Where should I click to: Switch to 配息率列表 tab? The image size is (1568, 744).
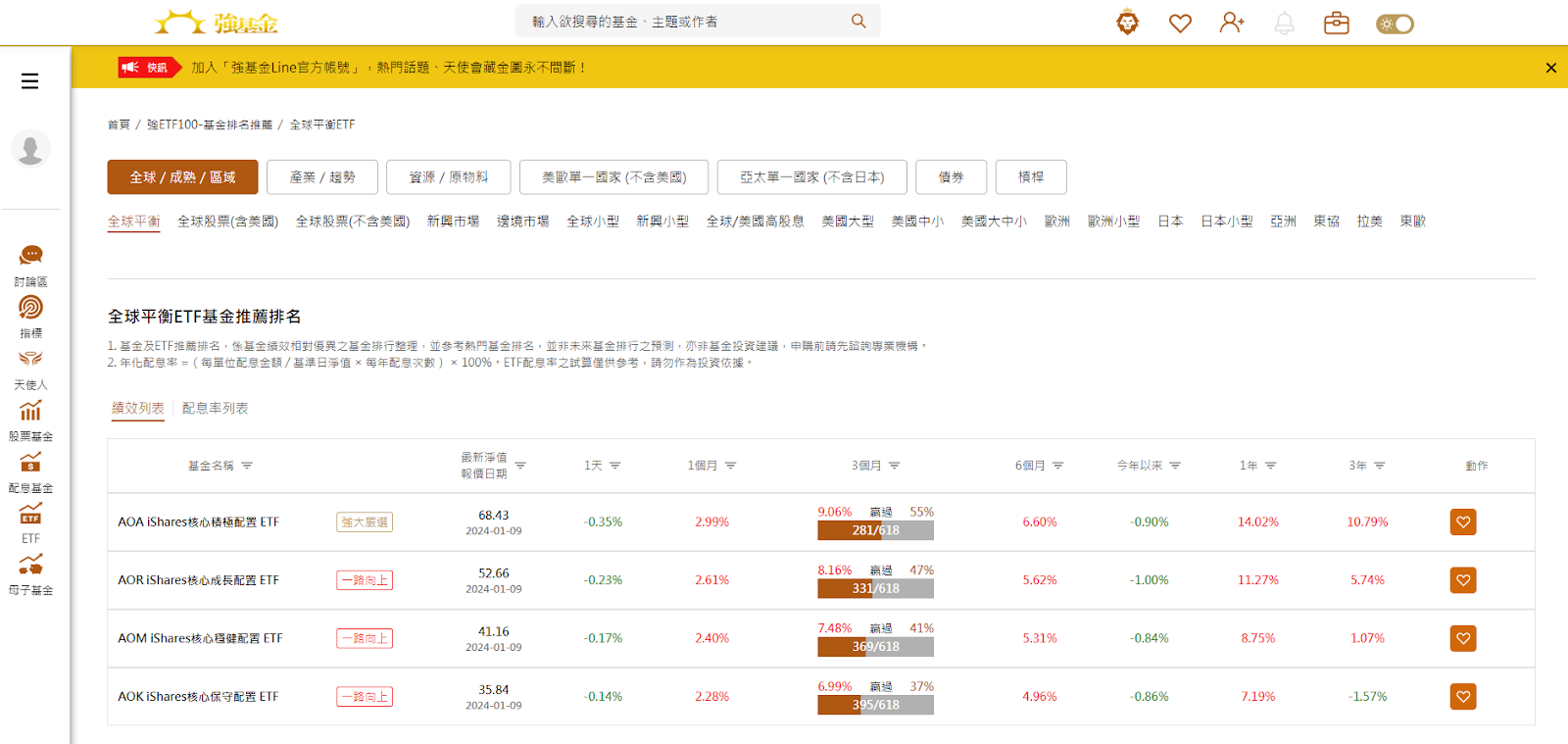coord(215,409)
